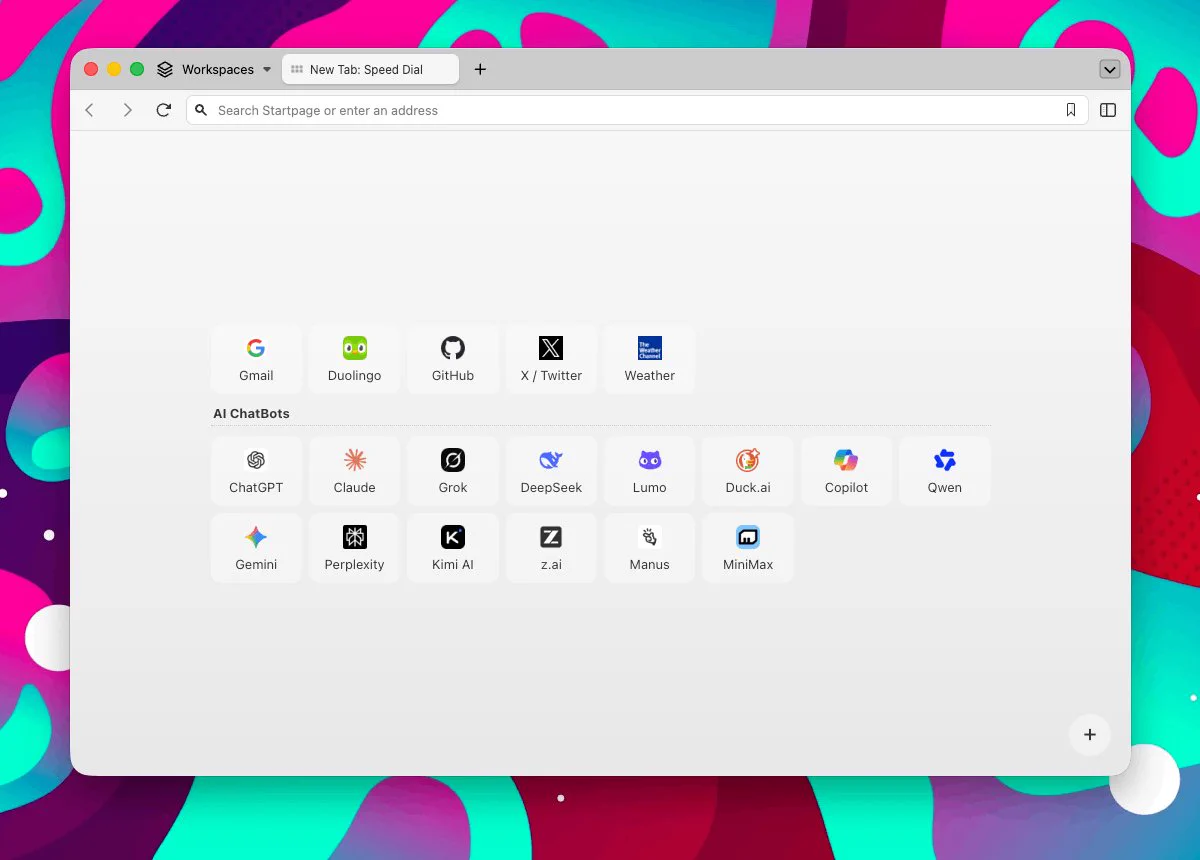Reload the current page

pos(164,110)
